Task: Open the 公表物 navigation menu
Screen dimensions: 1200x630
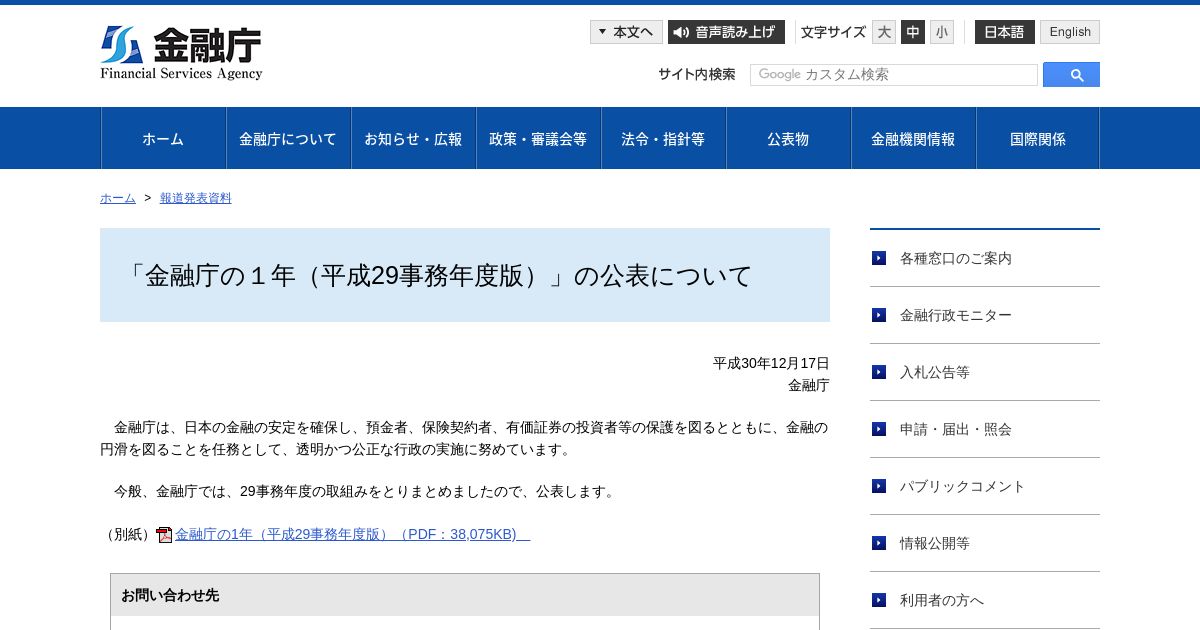Action: tap(788, 139)
